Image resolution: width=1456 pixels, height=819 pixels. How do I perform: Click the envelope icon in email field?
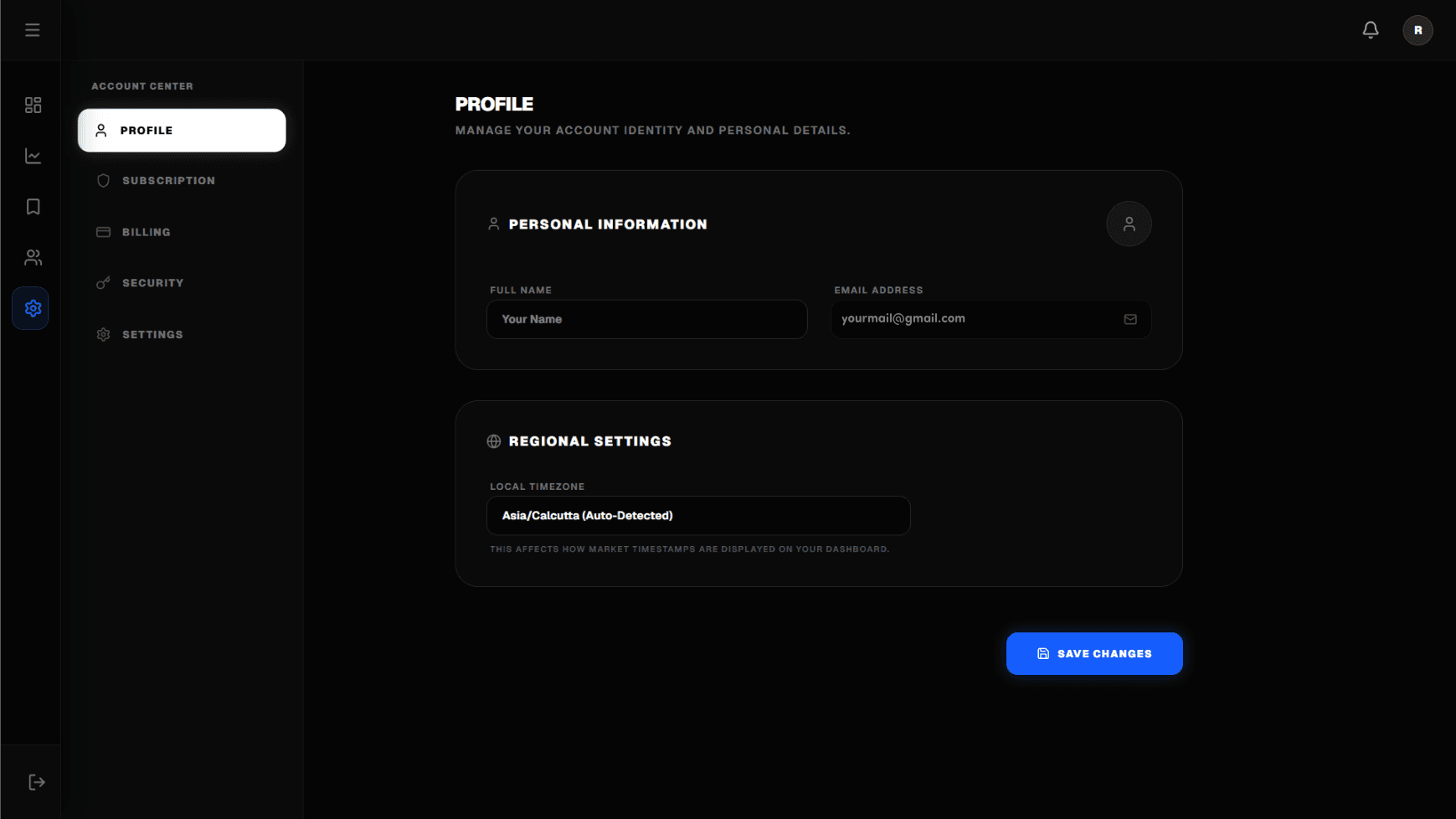pyautogui.click(x=1129, y=319)
